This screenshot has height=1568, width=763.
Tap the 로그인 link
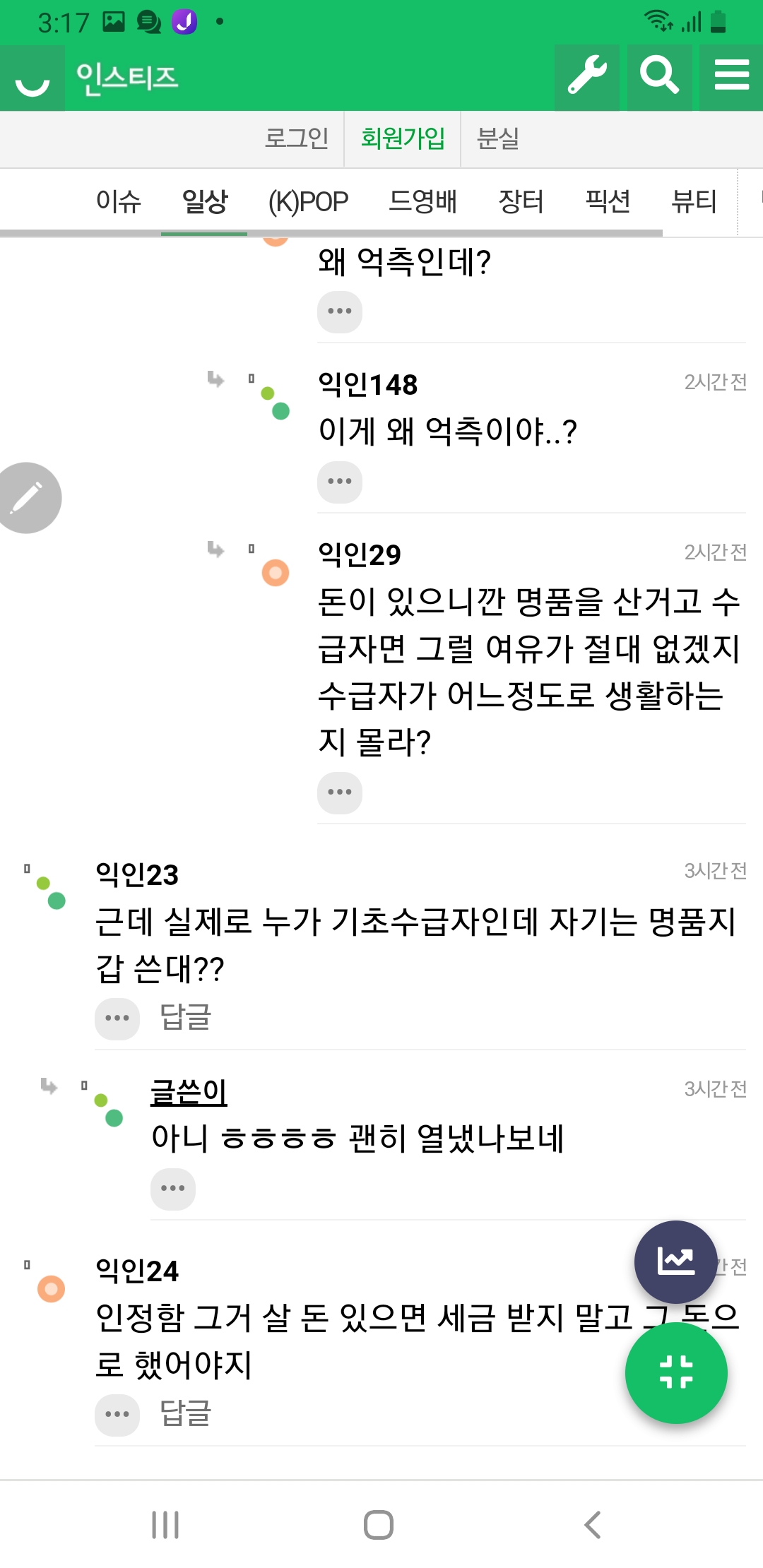297,138
